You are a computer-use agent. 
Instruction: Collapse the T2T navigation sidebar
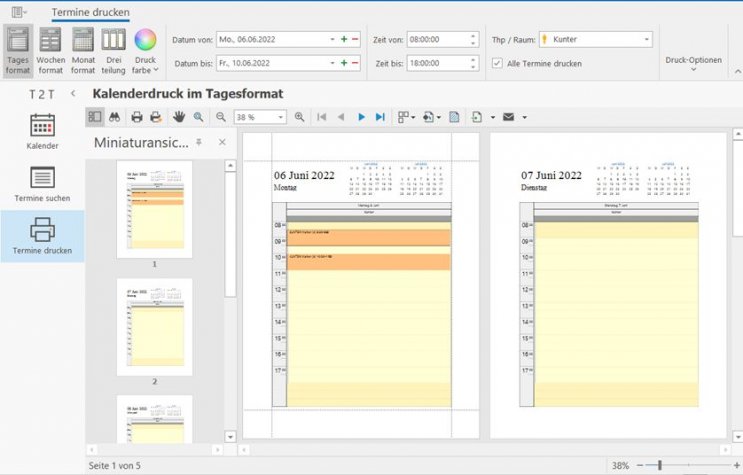[x=73, y=93]
